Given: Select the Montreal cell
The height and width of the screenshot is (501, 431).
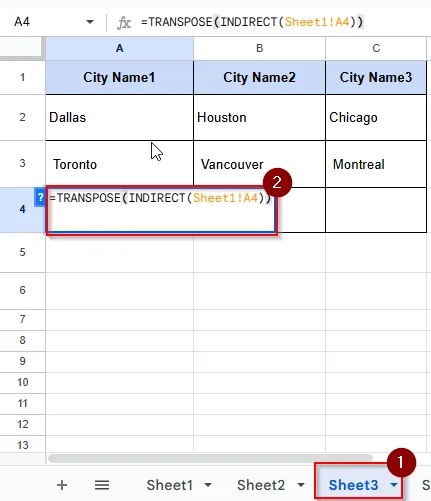Looking at the screenshot, I should click(x=376, y=164).
